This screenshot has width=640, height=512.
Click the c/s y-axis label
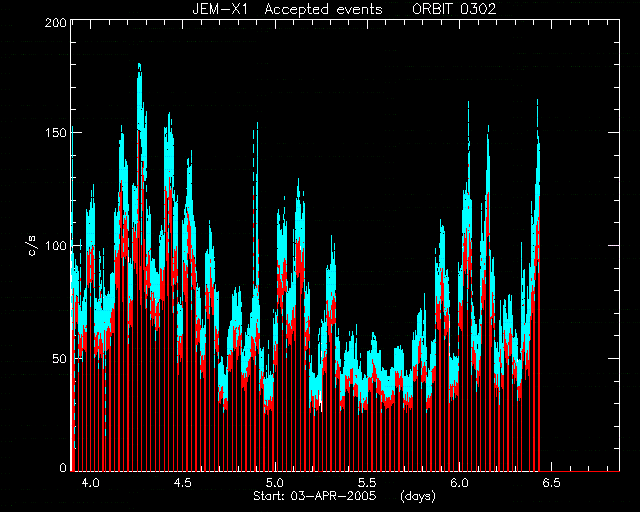coord(34,245)
